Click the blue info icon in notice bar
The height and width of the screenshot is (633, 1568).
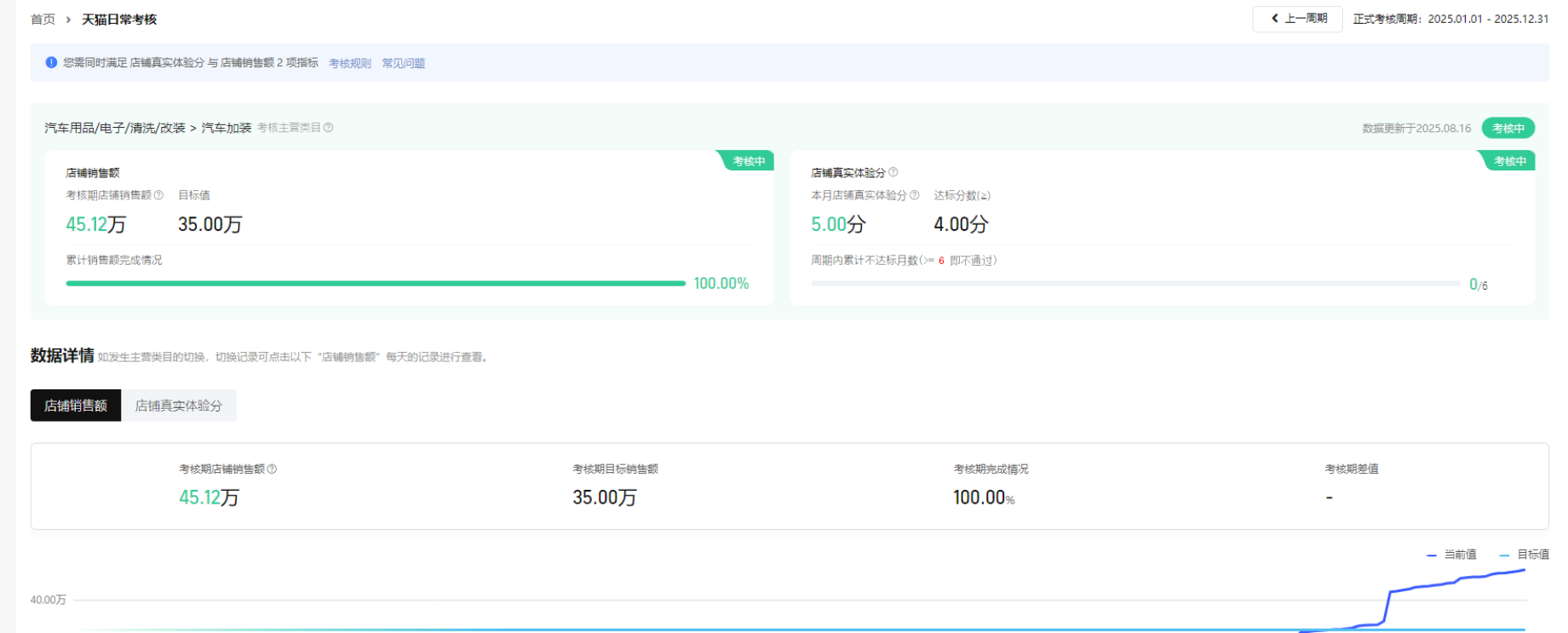pos(51,63)
